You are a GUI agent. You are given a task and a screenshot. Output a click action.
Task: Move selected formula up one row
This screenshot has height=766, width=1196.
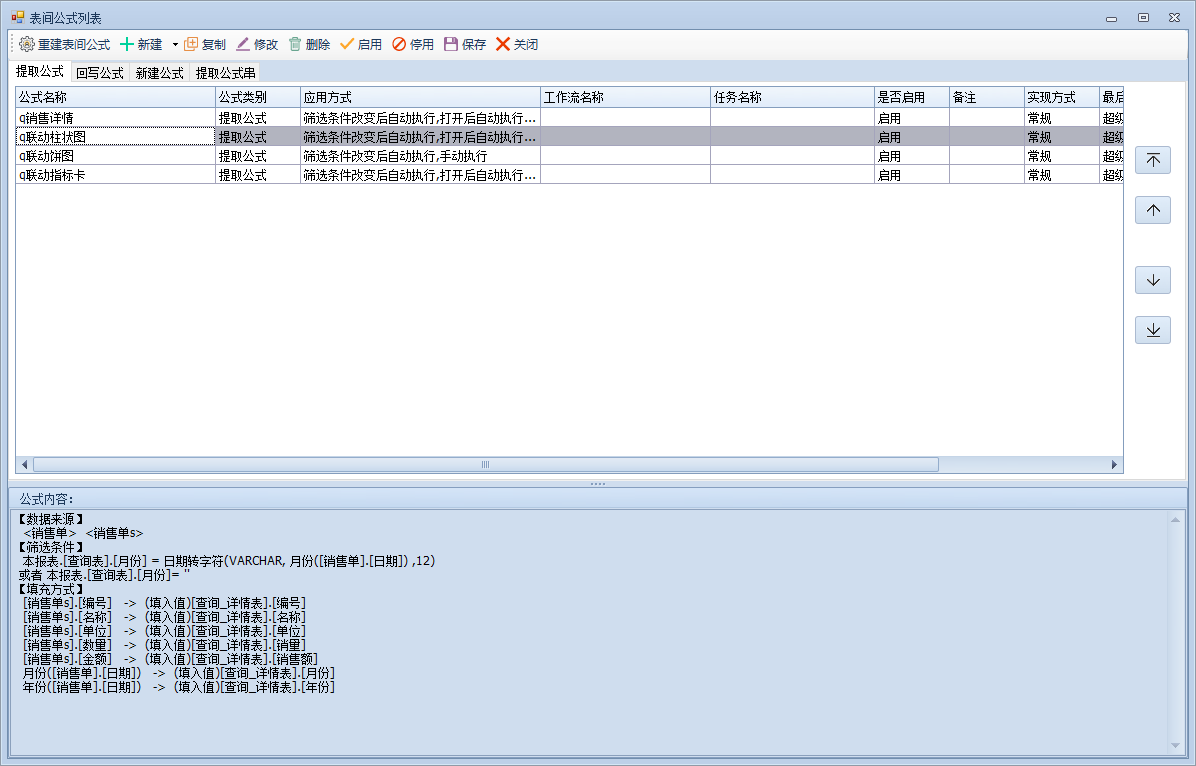pyautogui.click(x=1152, y=210)
